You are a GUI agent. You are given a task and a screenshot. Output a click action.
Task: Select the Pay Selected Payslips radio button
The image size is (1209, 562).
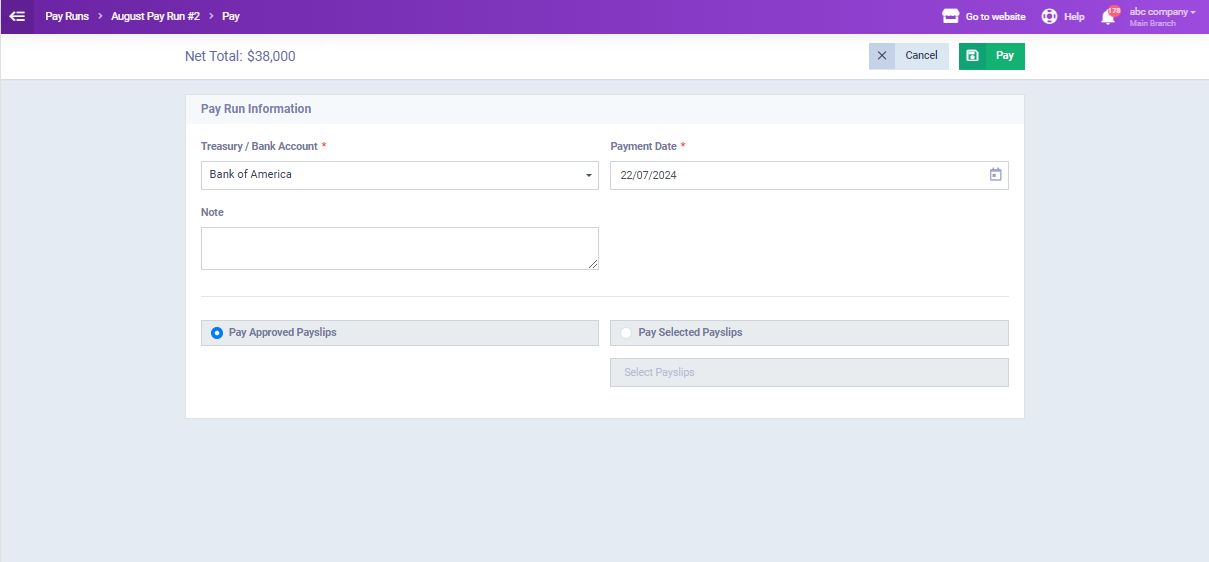[626, 333]
